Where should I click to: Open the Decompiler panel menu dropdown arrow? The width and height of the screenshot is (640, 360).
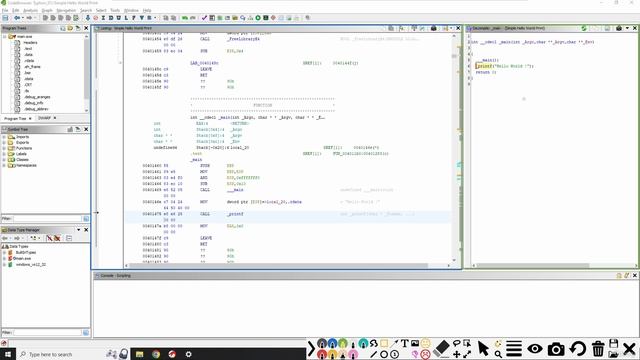coord(627,28)
